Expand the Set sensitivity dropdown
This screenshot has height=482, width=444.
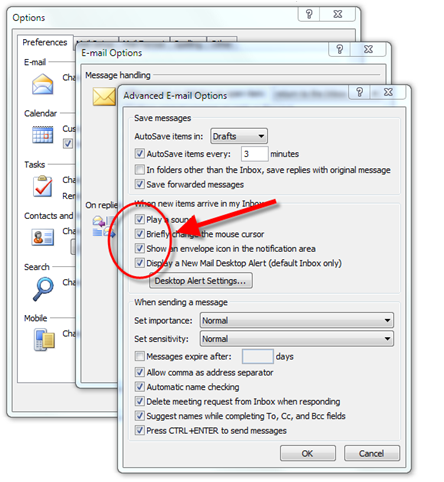[297, 339]
